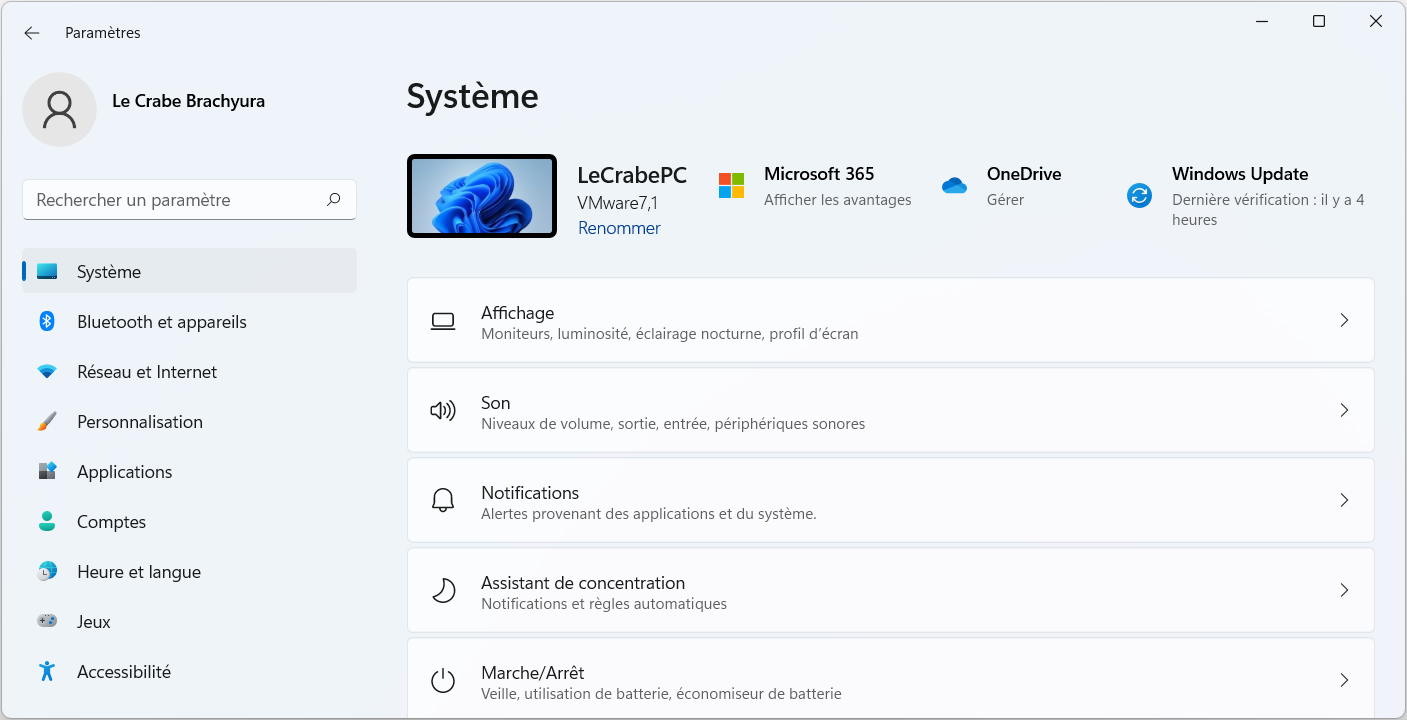Open the Applications section

point(189,471)
